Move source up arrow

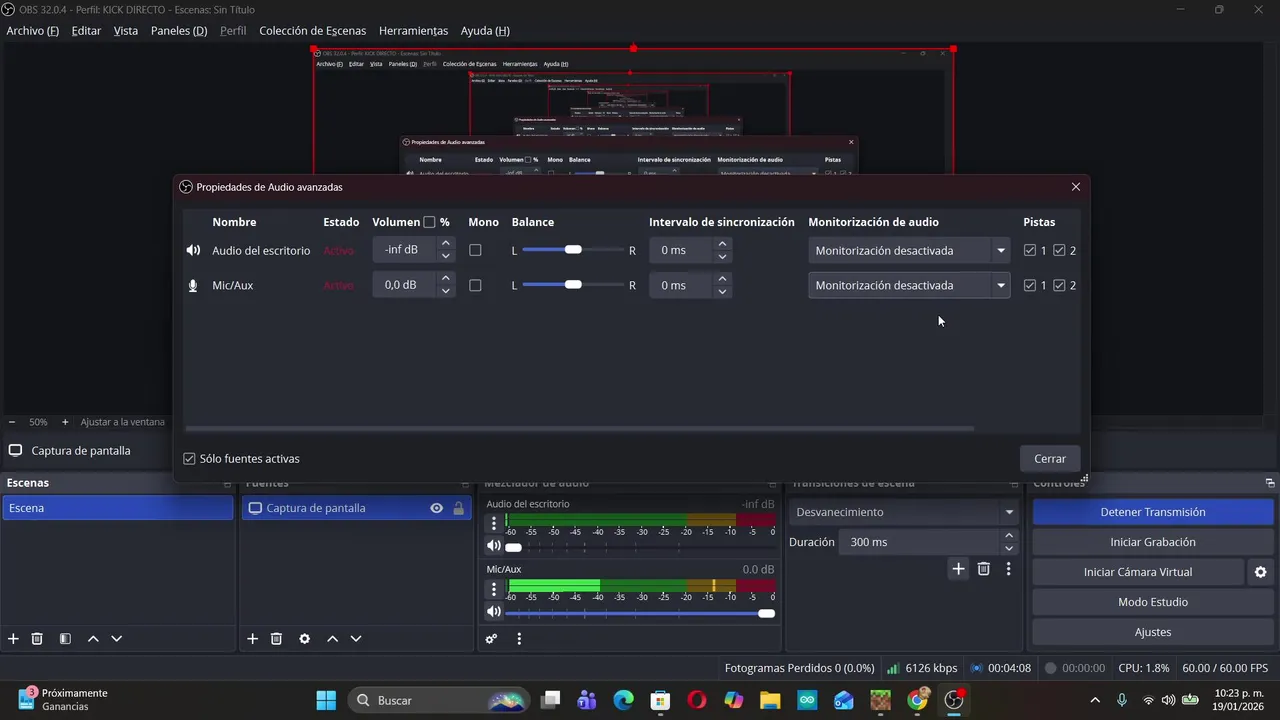tap(332, 639)
